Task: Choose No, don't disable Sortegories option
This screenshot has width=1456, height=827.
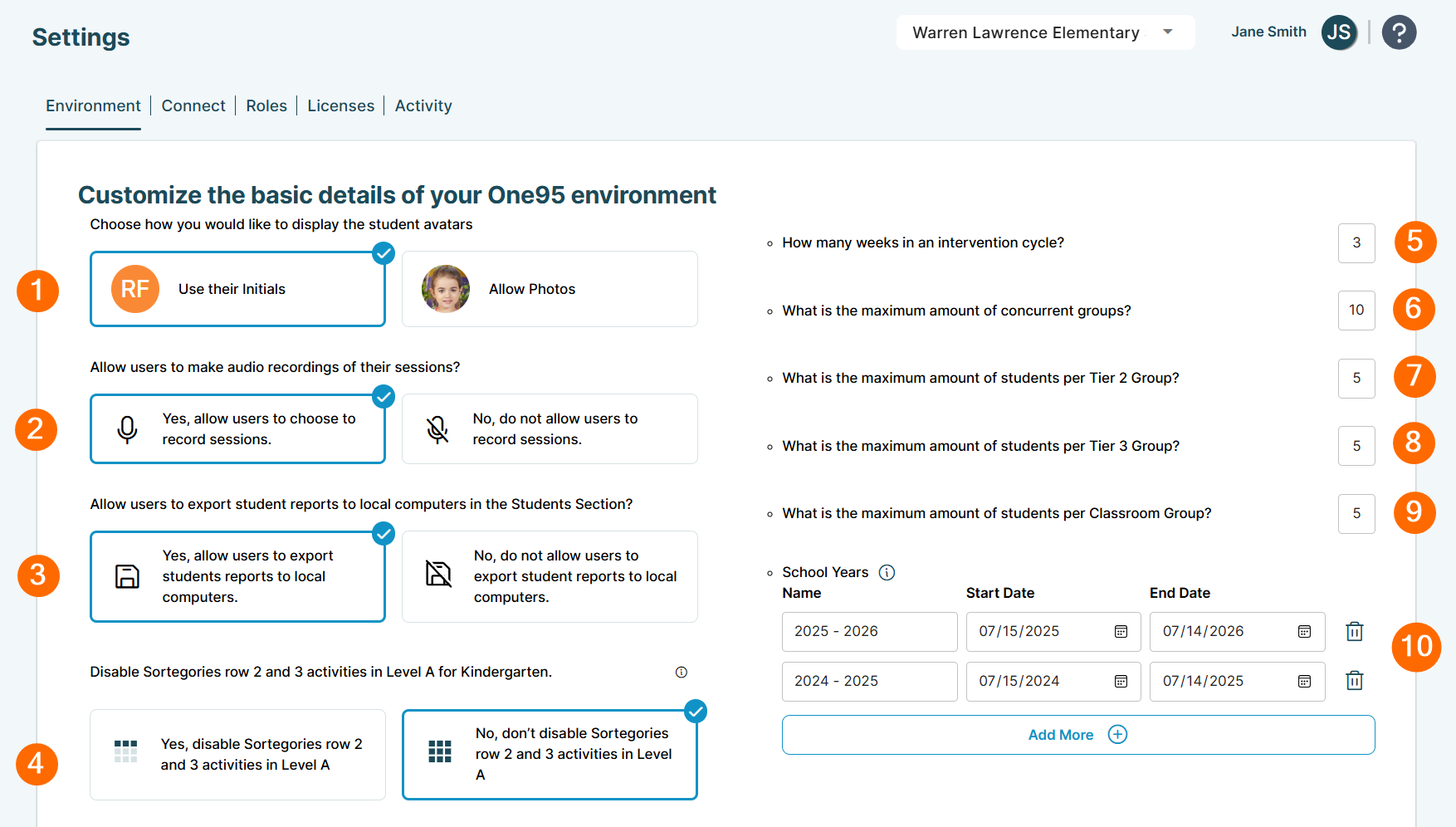Action: (550, 755)
